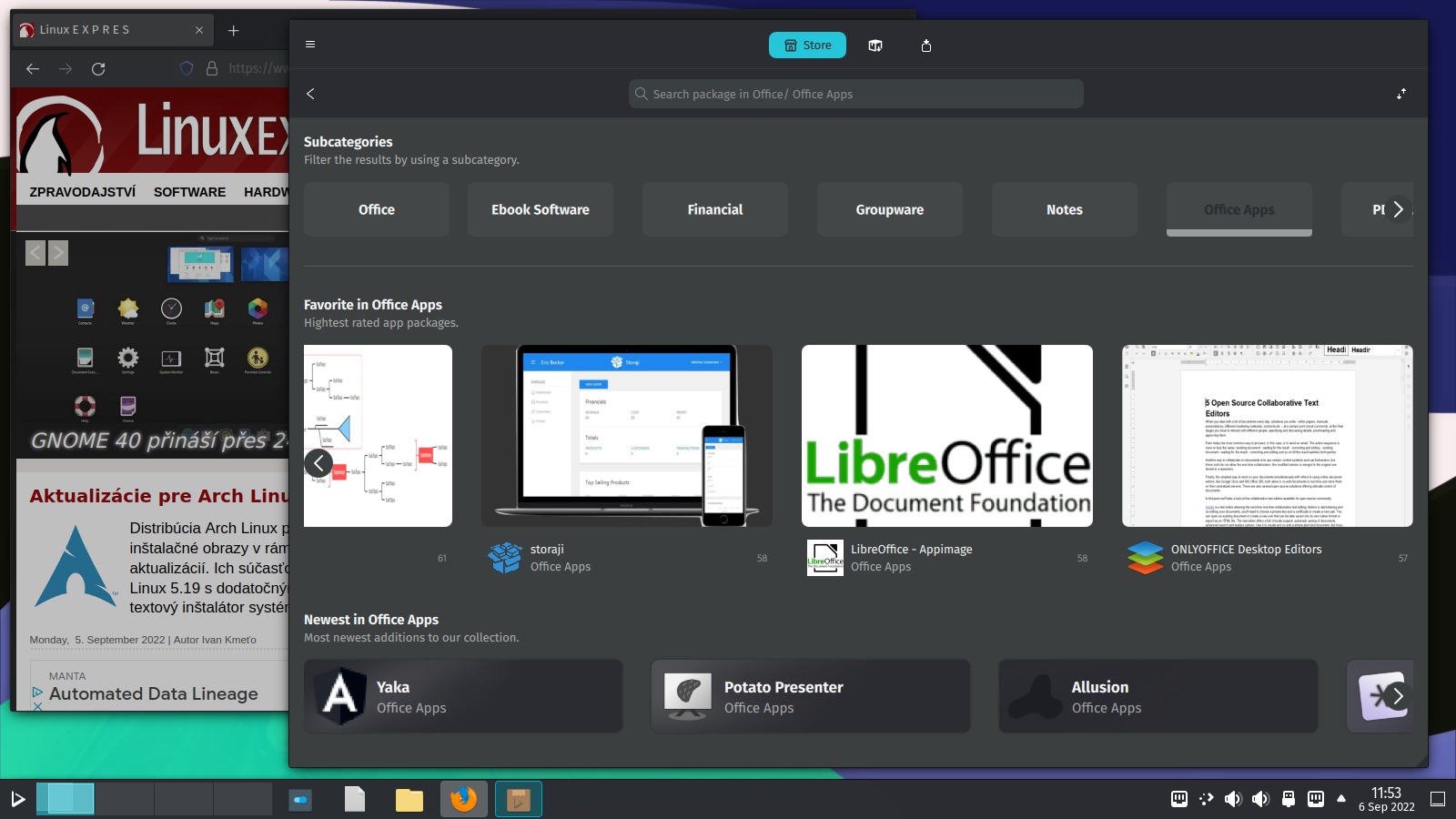This screenshot has height=819, width=1456.
Task: Open the updates view icon in the store header
Action: click(926, 45)
